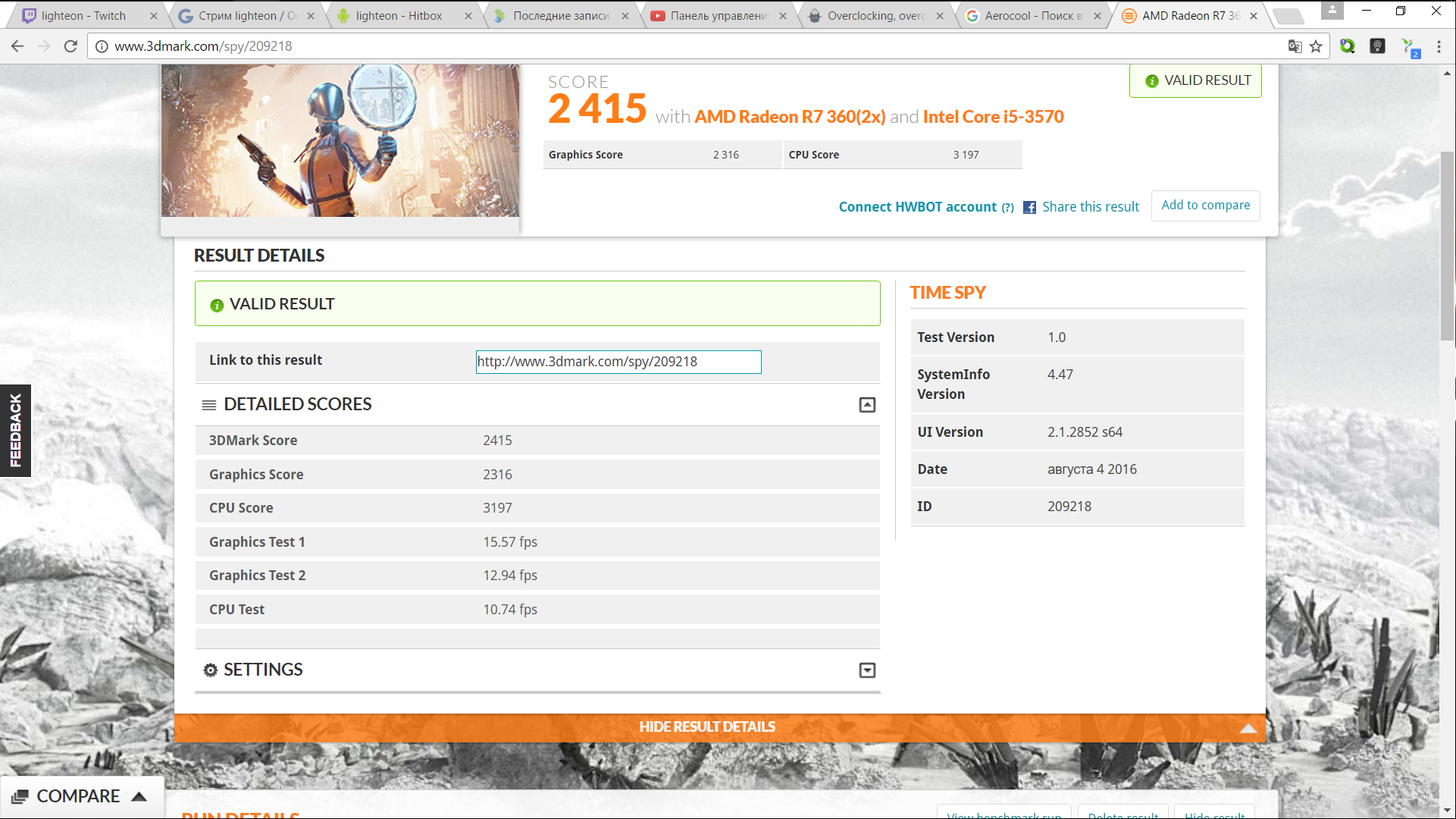The height and width of the screenshot is (819, 1456).
Task: Open Google Translate icon in address bar
Action: tap(1295, 46)
